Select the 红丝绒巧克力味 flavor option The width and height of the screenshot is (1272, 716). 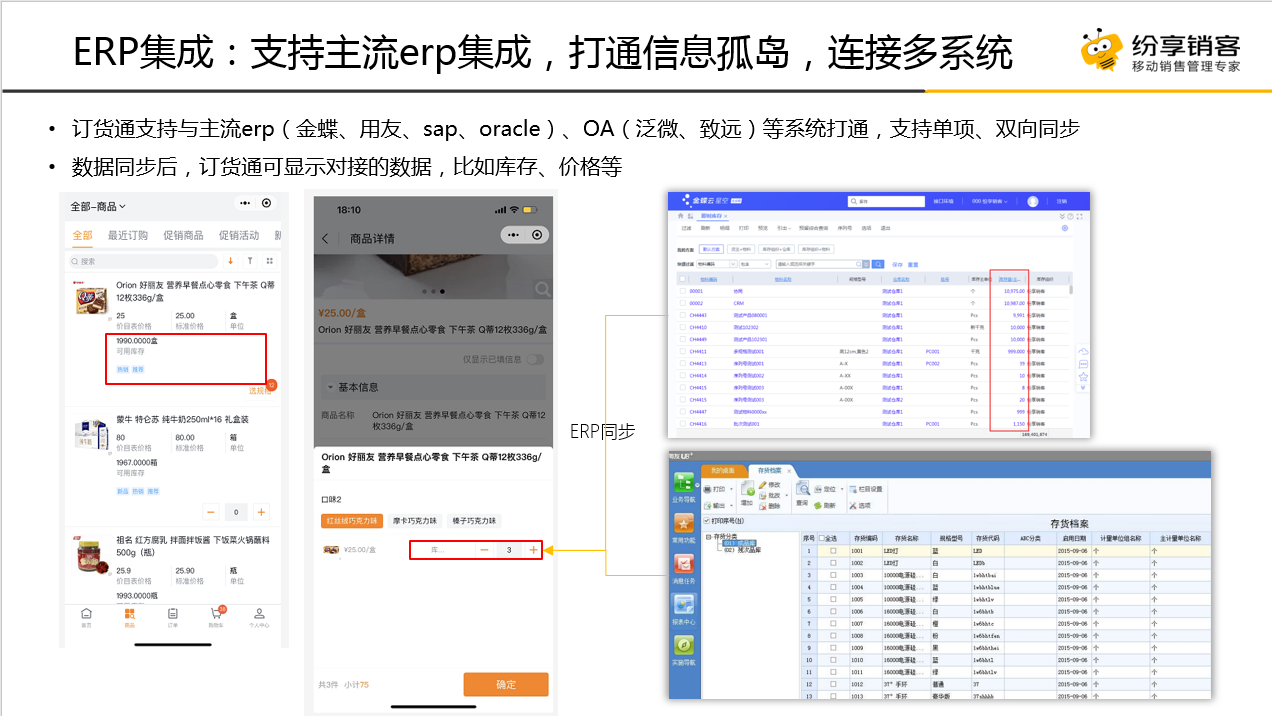[x=351, y=521]
